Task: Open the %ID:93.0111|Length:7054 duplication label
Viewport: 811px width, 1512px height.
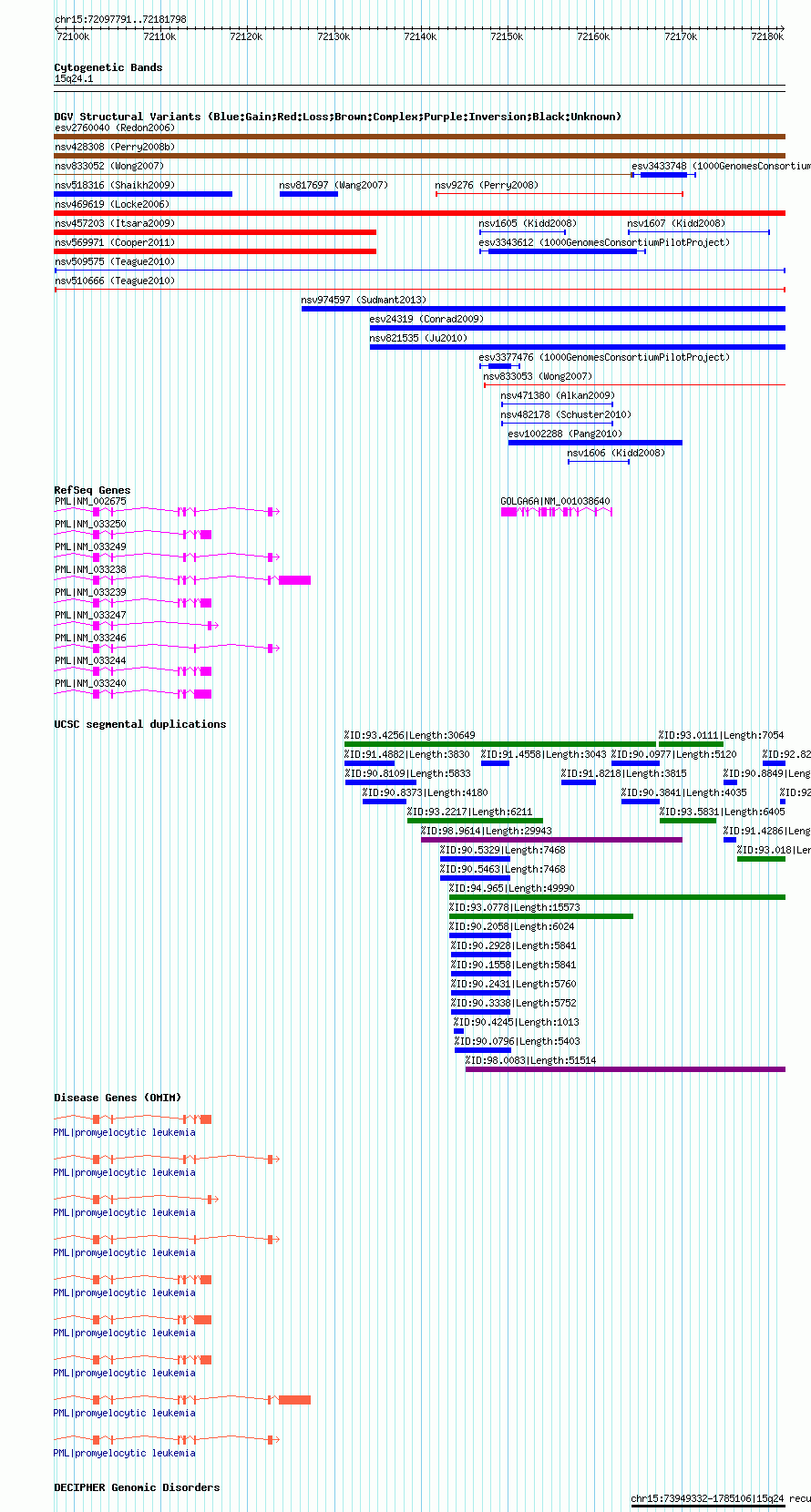Action: point(722,735)
